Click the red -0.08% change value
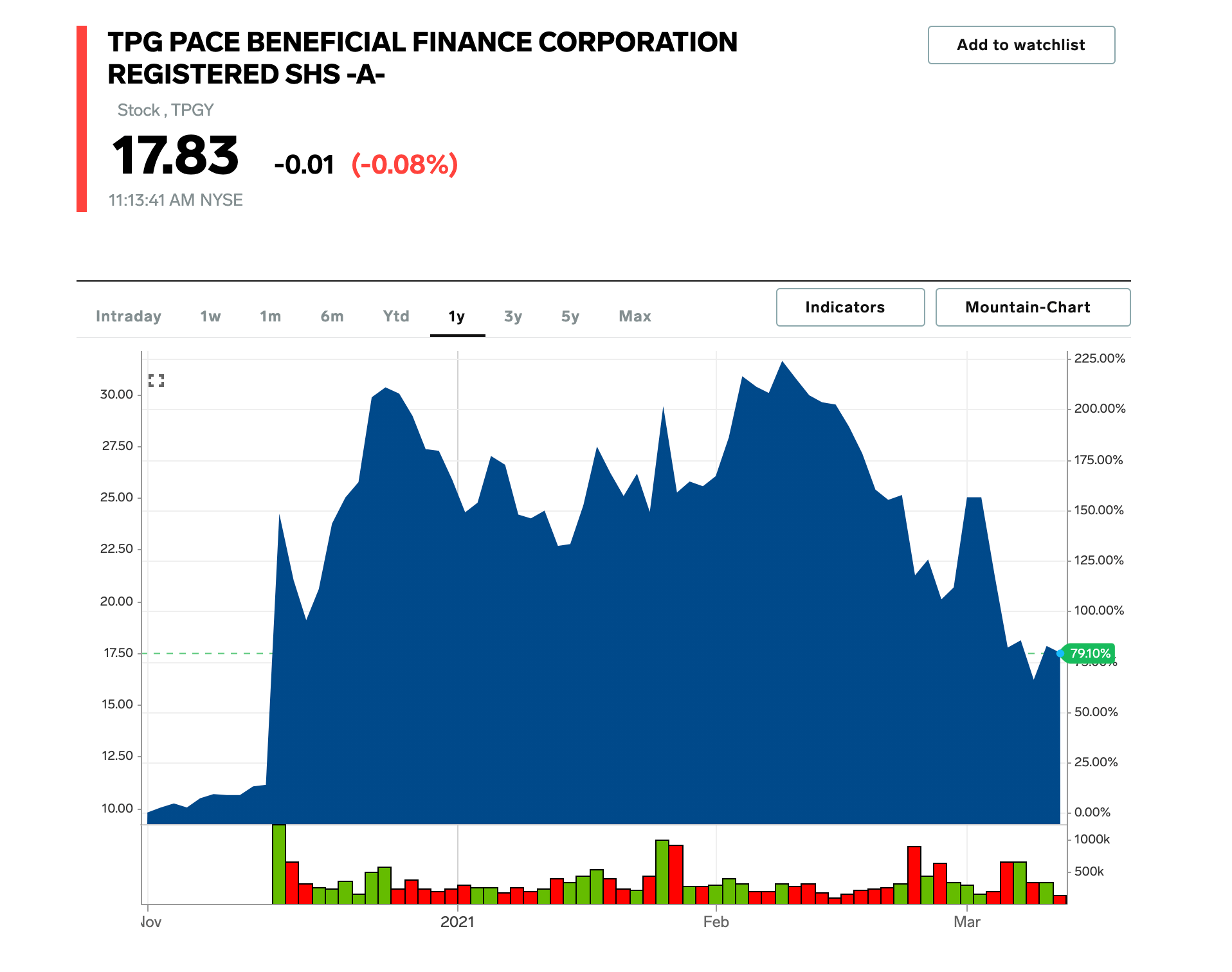The width and height of the screenshot is (1232, 972). click(x=404, y=165)
